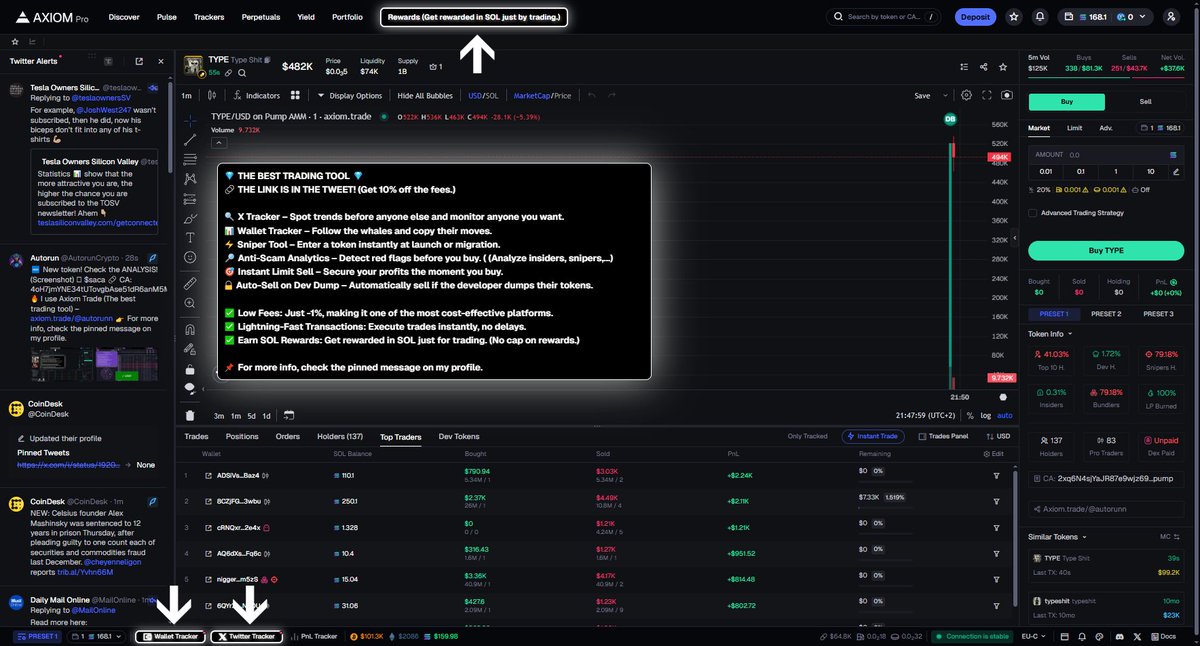Switch to the Holders (137) tab
Image resolution: width=1200 pixels, height=646 pixels.
point(340,436)
